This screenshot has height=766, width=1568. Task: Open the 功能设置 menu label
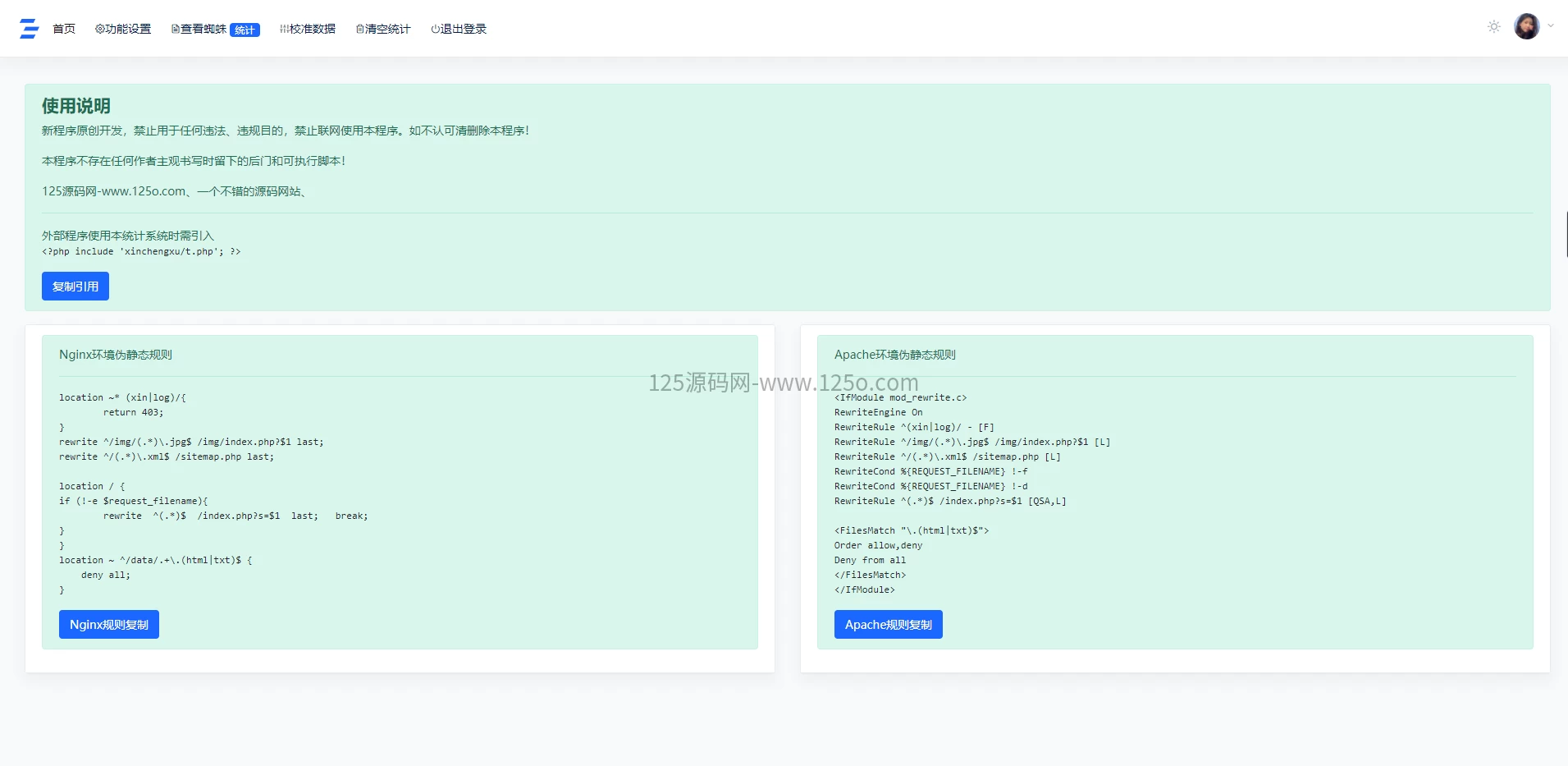point(128,29)
